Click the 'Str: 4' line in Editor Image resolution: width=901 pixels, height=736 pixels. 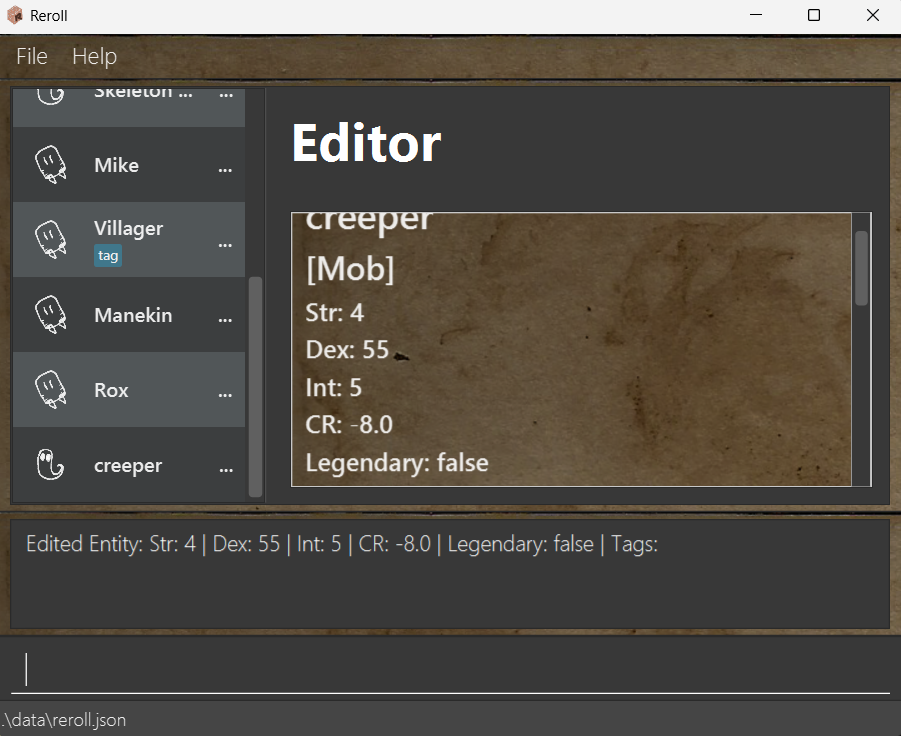point(334,313)
